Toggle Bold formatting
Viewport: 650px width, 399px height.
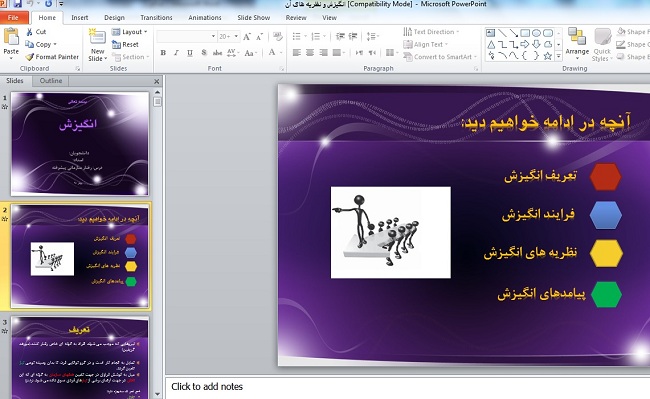tap(163, 53)
